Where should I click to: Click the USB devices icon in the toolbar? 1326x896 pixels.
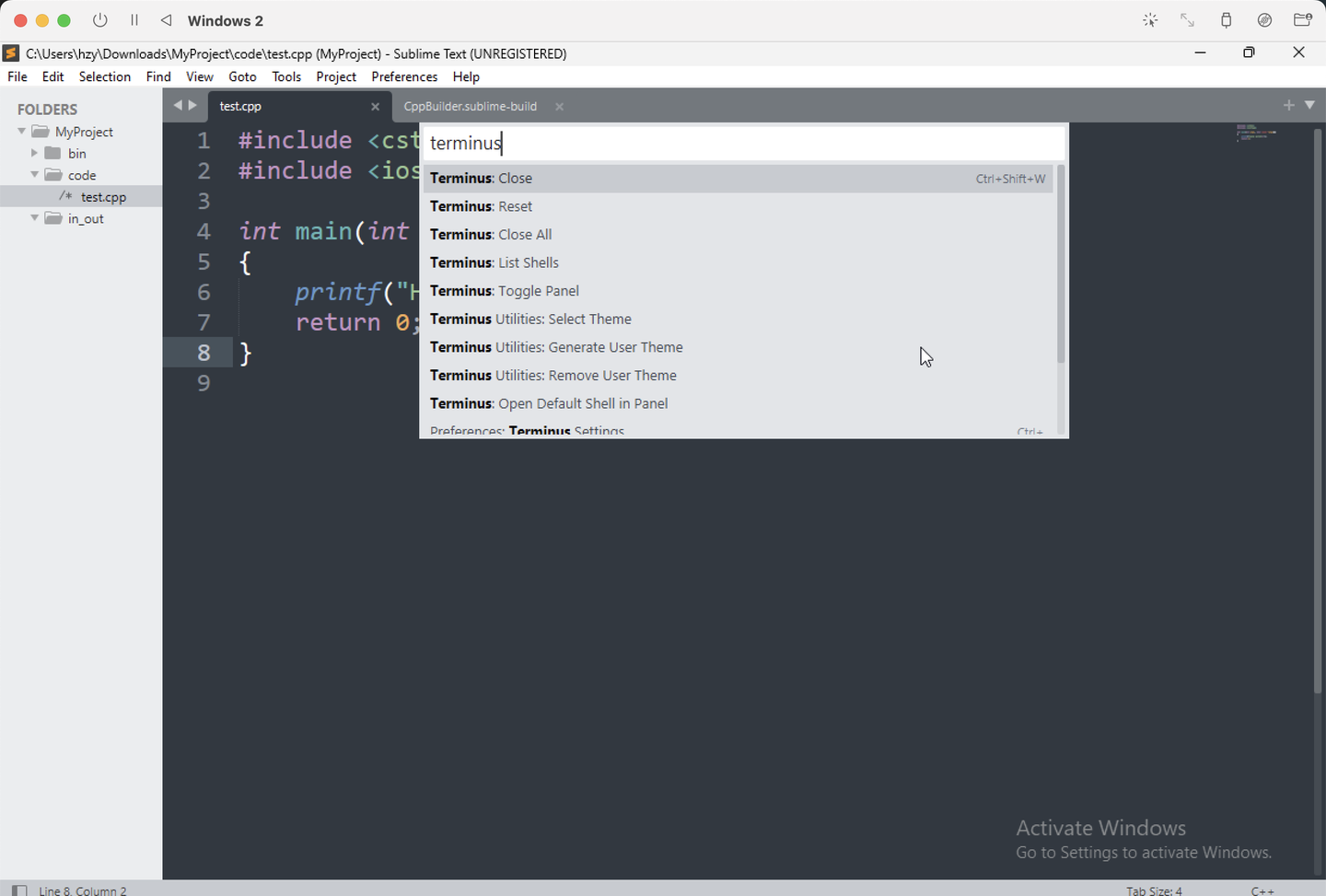click(1226, 19)
